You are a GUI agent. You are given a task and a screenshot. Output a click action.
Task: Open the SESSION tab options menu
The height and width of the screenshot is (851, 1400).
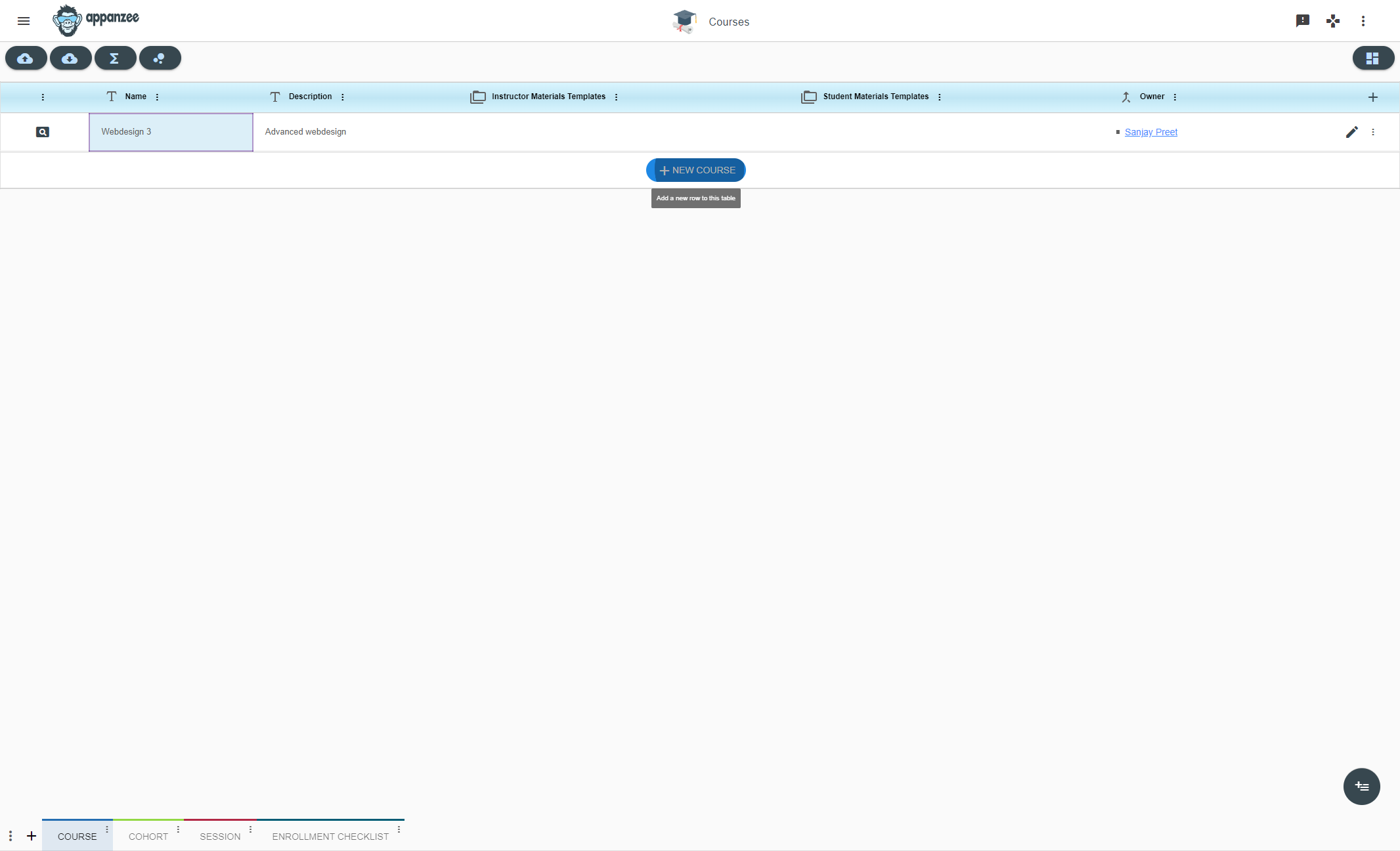251,829
